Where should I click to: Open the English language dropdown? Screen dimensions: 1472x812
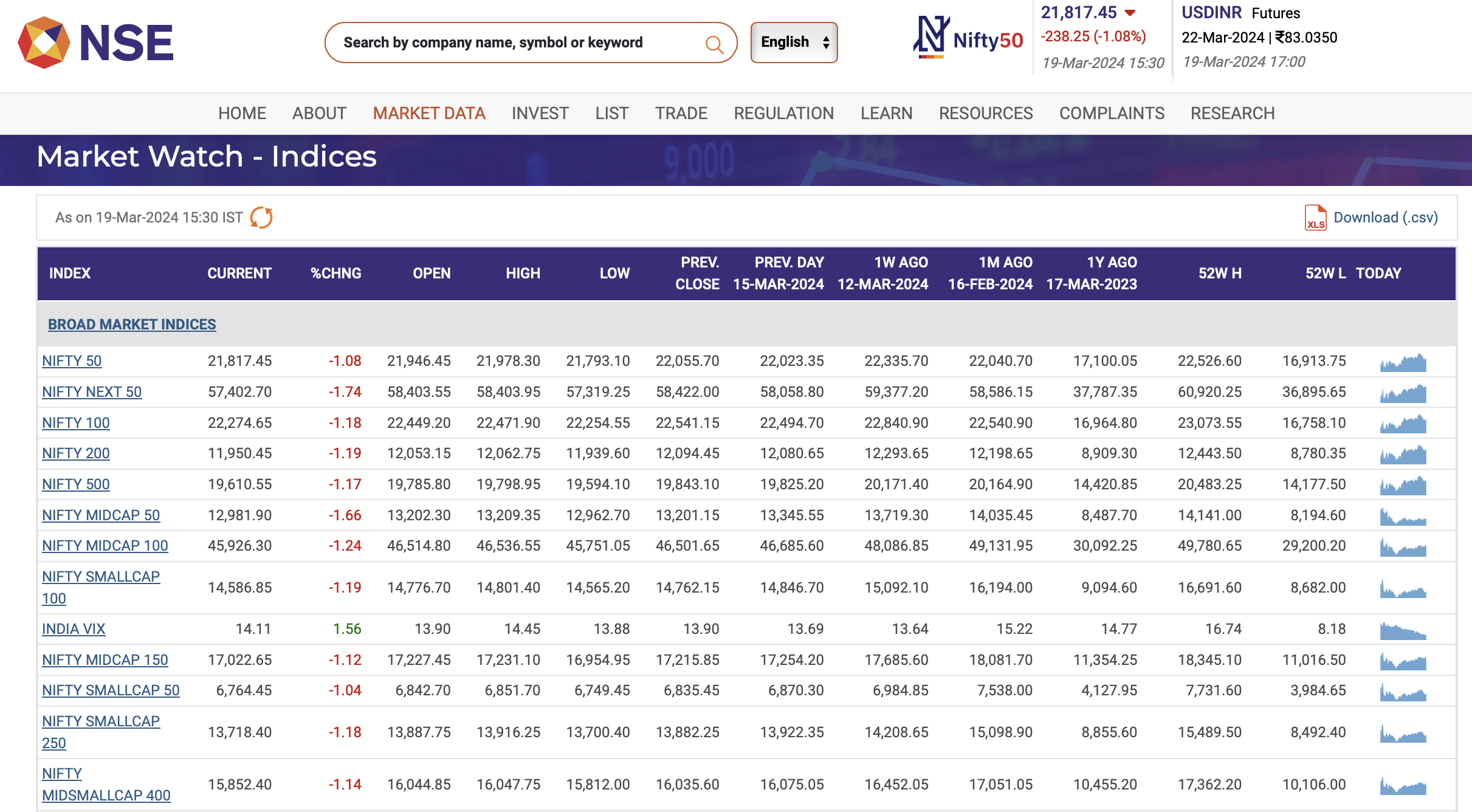794,43
